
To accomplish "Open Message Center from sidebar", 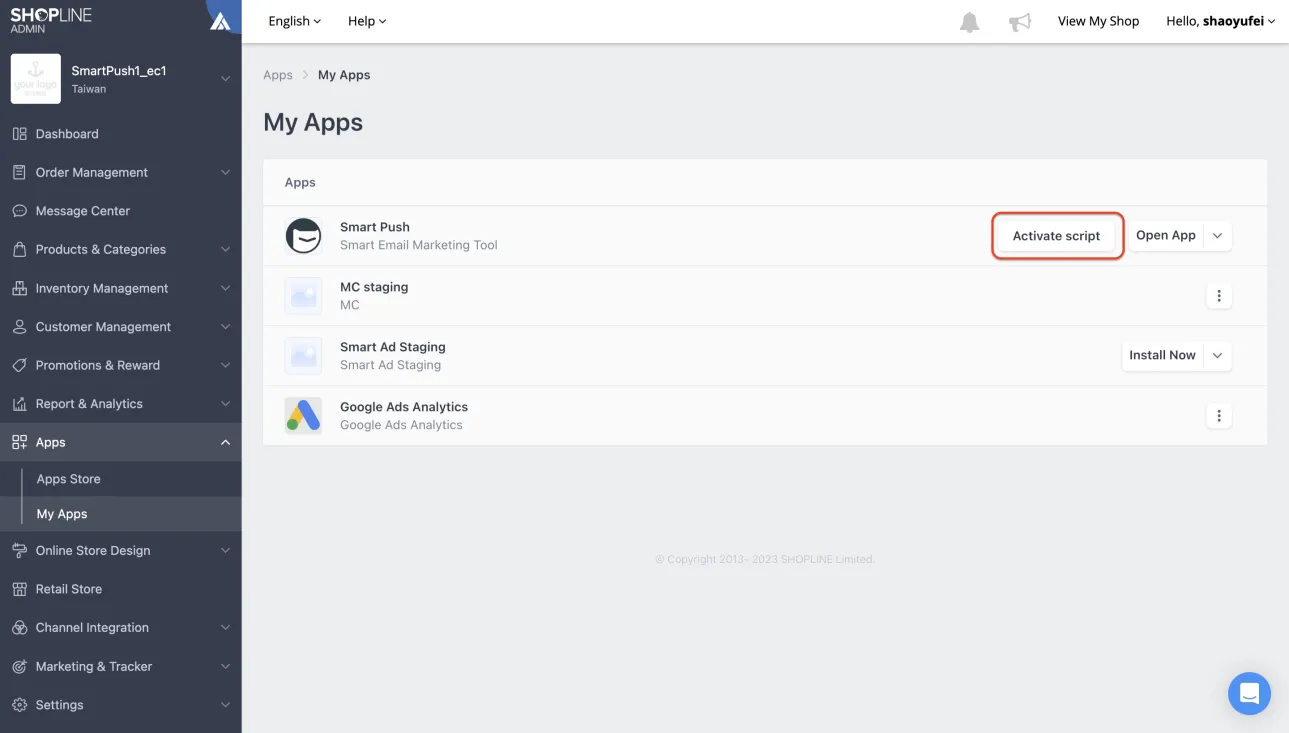I will click(x=83, y=211).
